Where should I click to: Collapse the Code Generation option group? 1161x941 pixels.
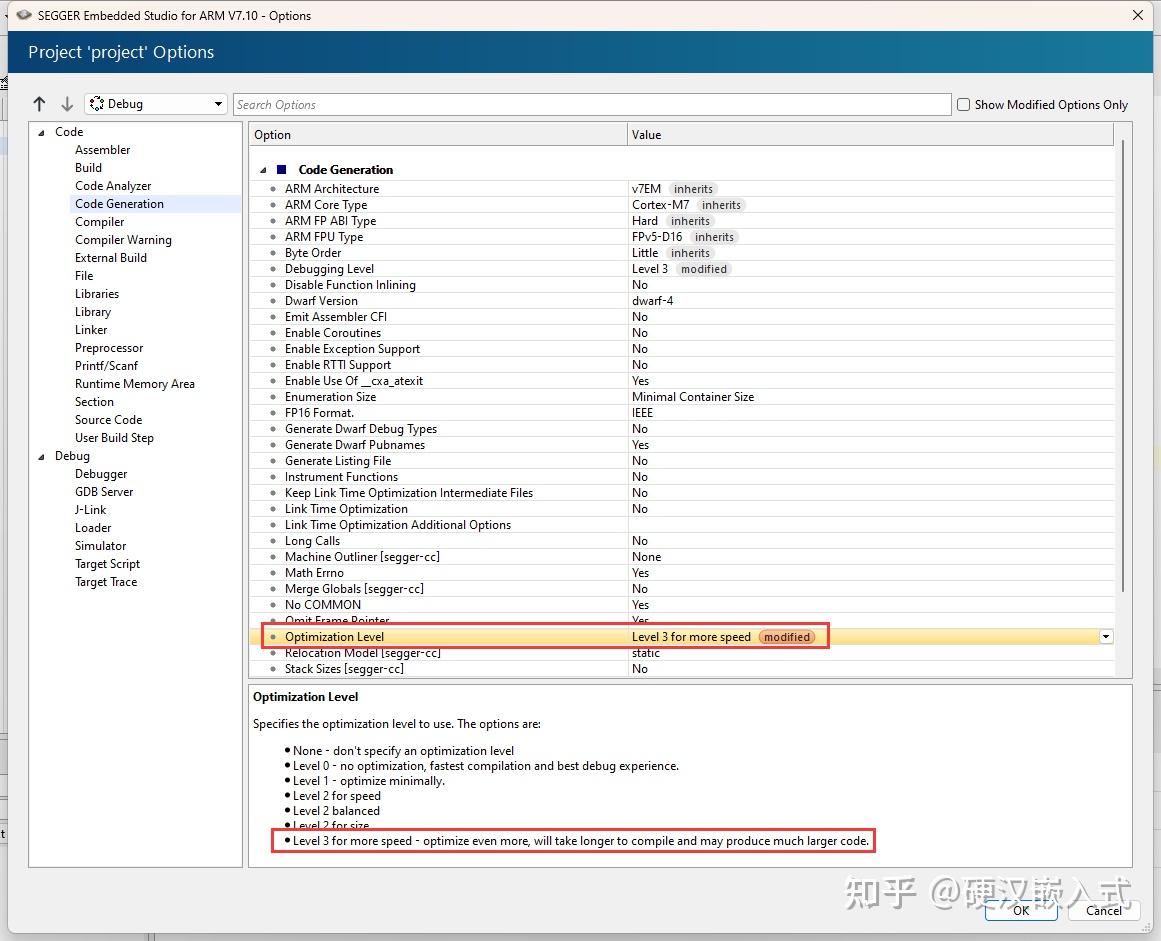263,170
